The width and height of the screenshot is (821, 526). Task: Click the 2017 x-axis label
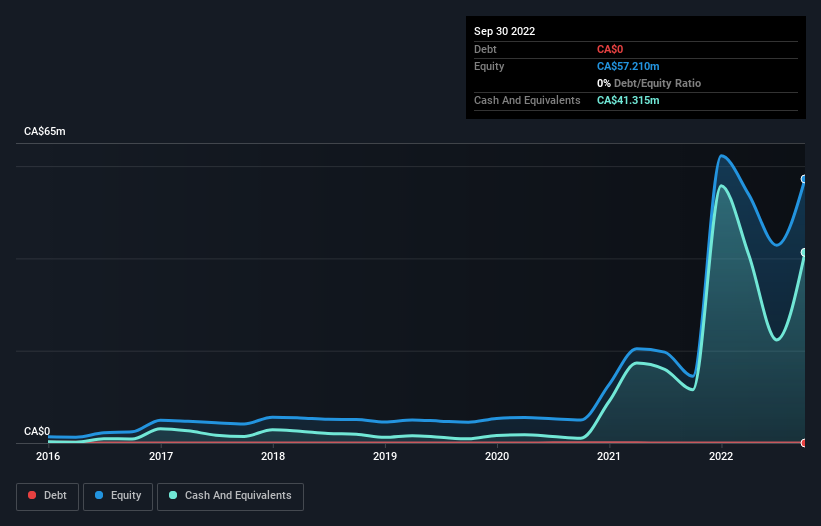[x=161, y=456]
